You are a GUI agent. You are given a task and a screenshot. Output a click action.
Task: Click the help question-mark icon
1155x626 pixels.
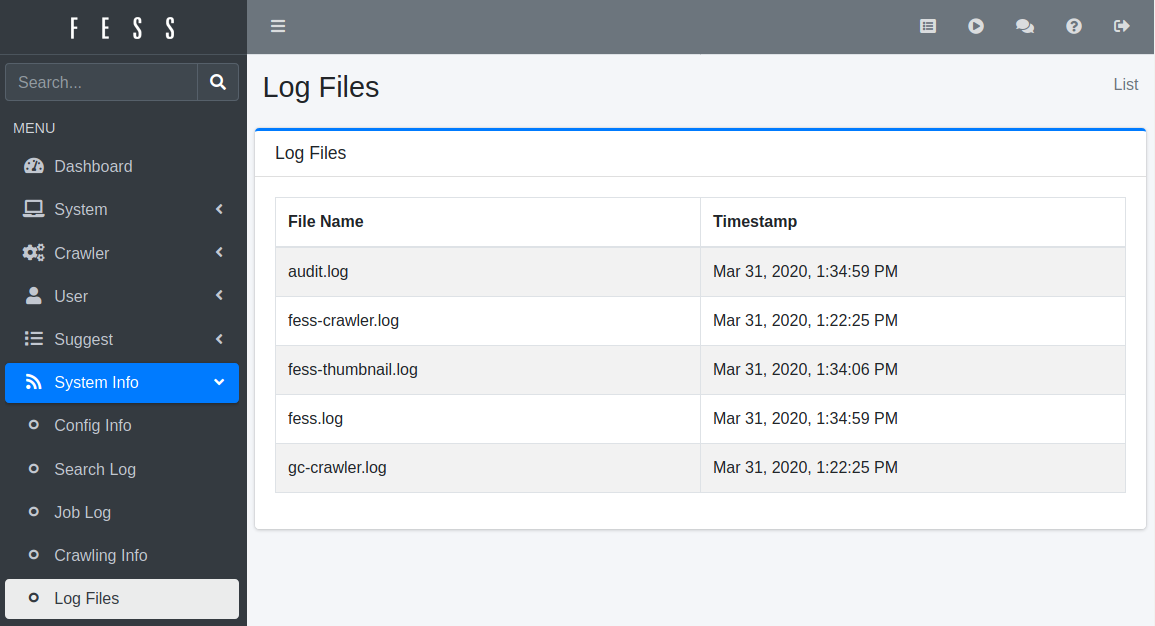[x=1074, y=27]
